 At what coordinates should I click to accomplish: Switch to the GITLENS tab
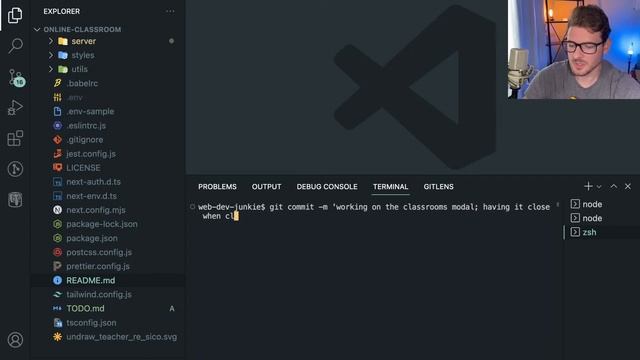pyautogui.click(x=438, y=187)
